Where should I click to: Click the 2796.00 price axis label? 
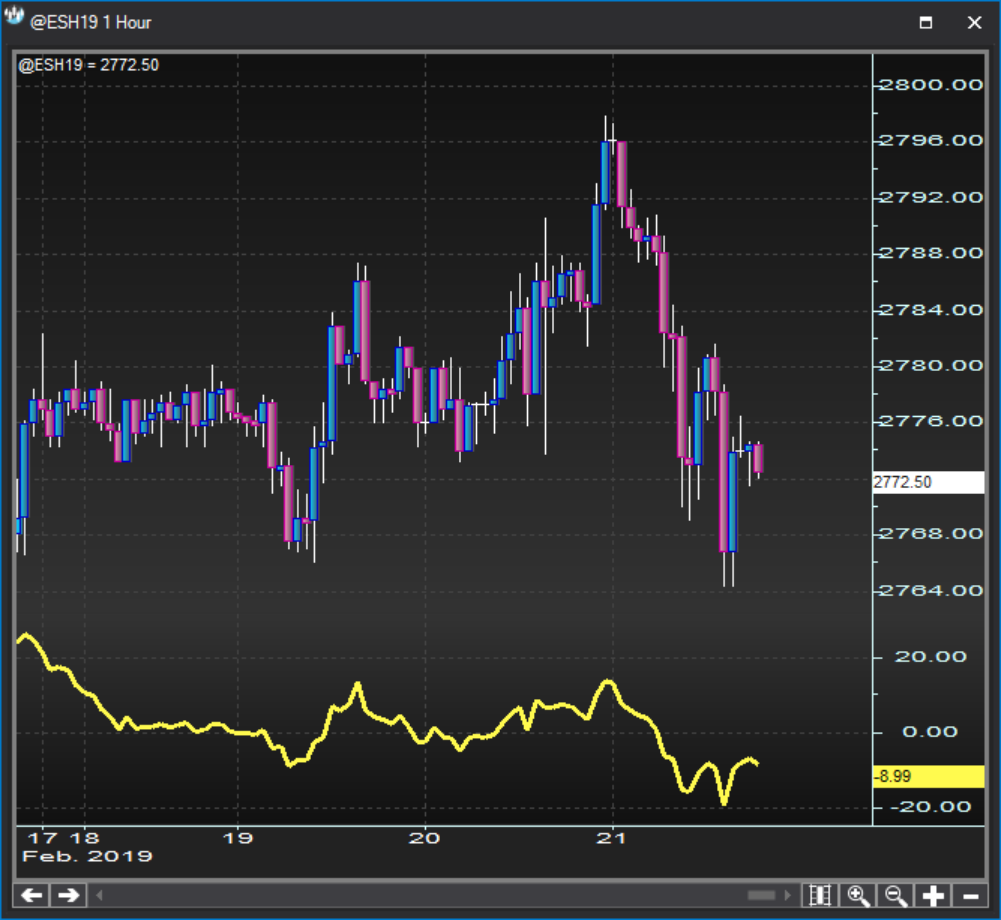931,140
